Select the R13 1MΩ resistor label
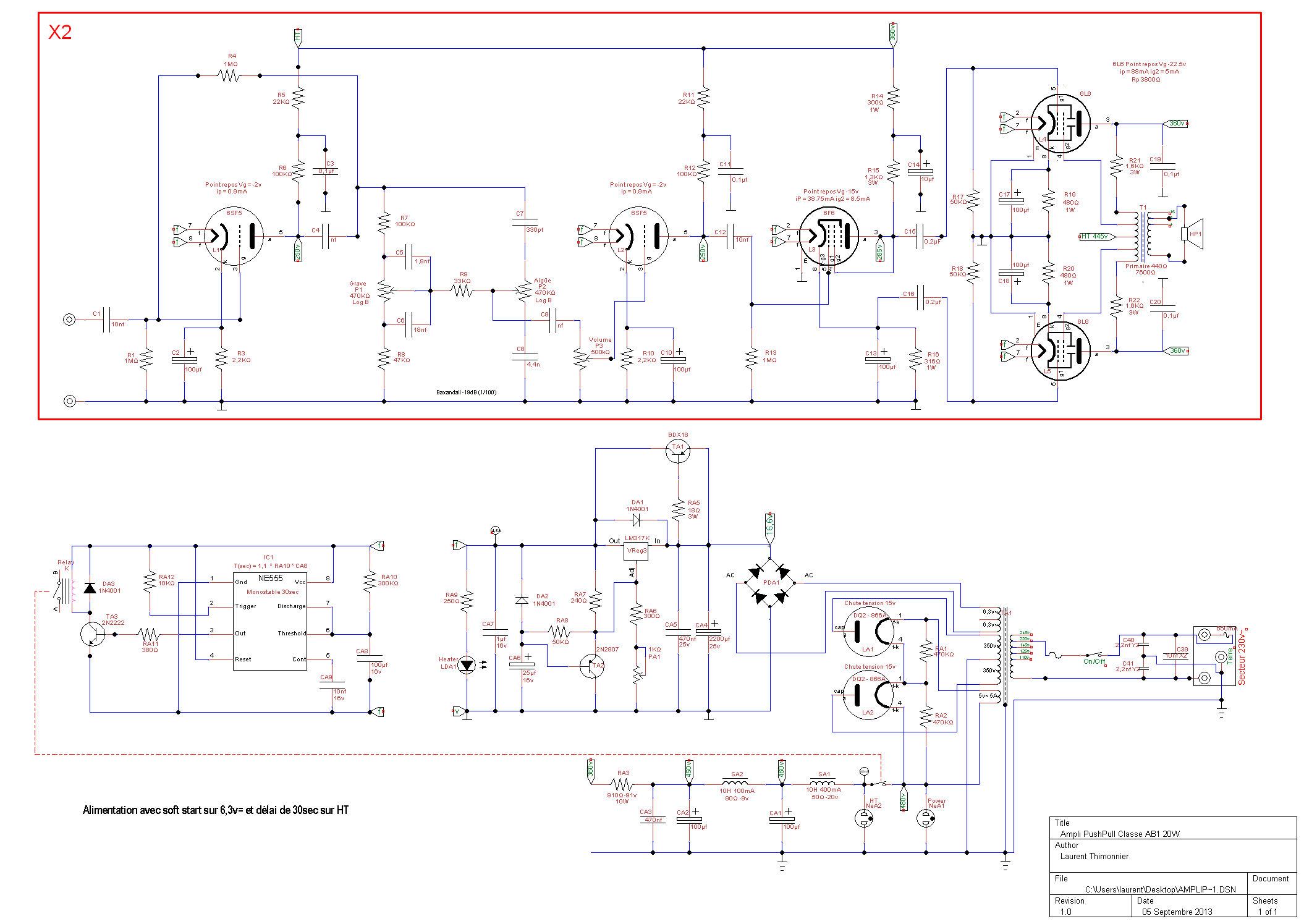 770,357
